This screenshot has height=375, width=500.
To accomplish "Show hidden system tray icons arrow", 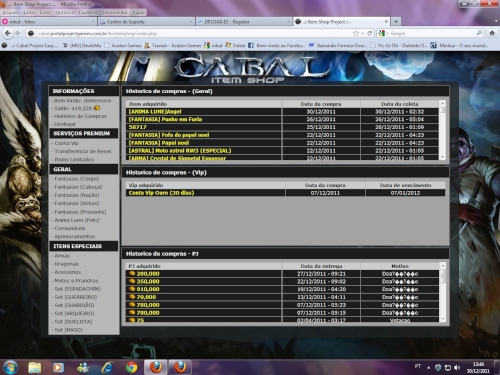I will (x=428, y=368).
